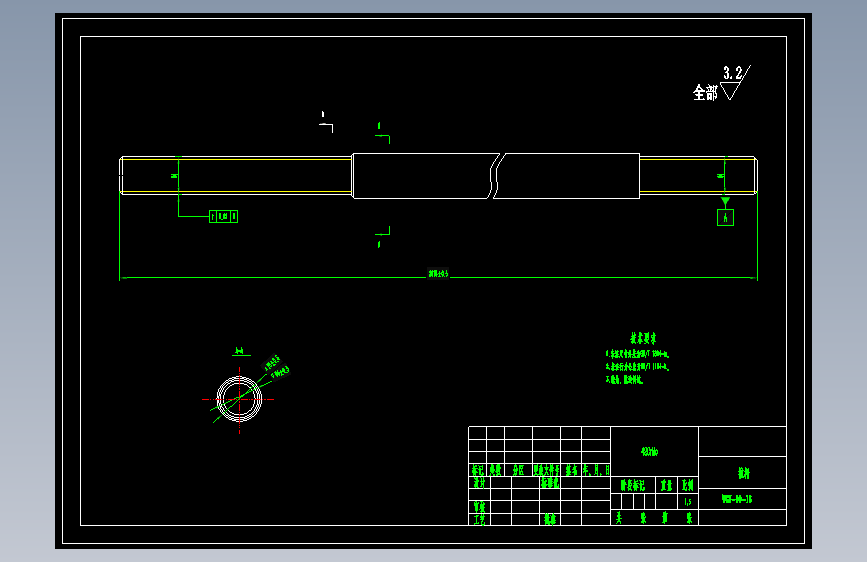
Task: Select the lower green section cut marker
Action: [x=383, y=237]
